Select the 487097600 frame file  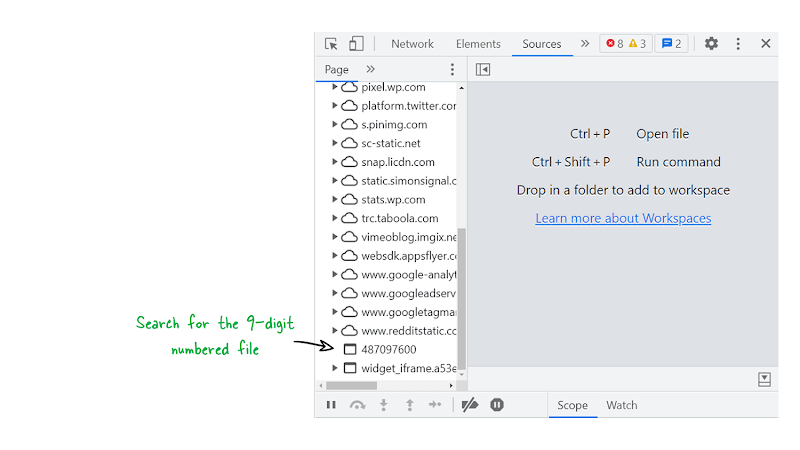(387, 349)
